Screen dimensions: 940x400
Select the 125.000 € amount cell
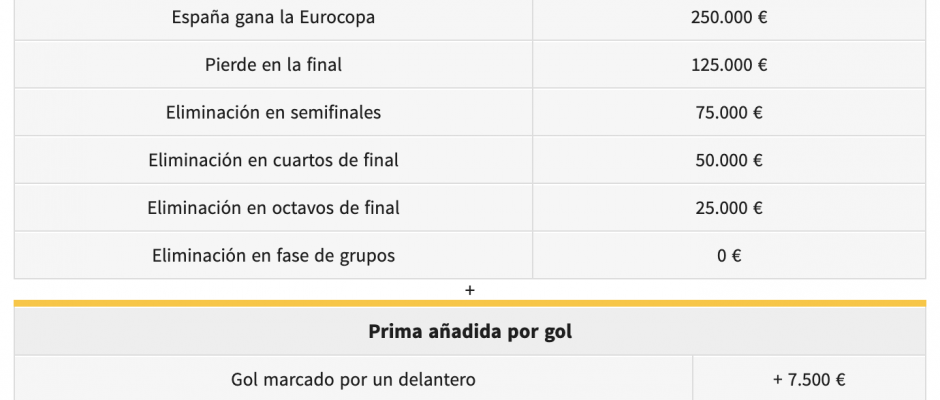(729, 65)
